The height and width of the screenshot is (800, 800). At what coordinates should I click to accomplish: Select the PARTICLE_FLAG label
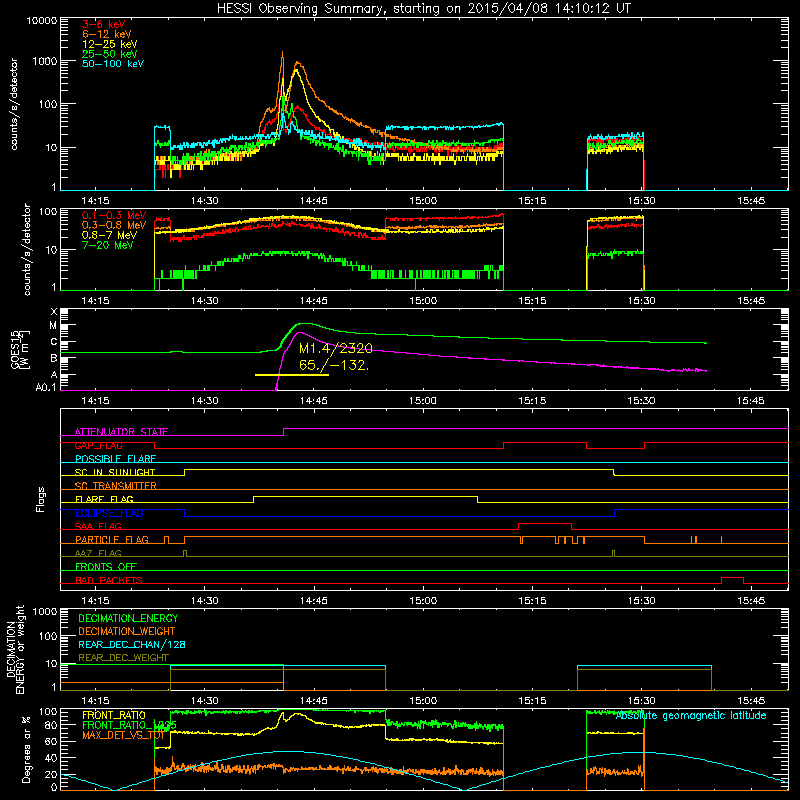click(112, 539)
